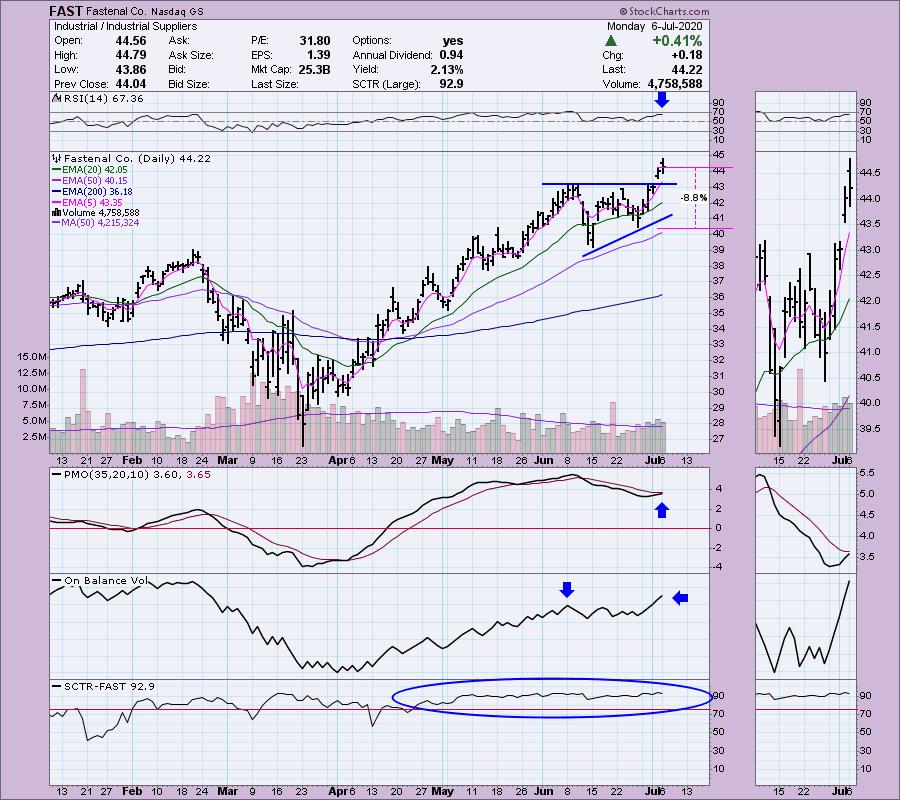Screen dimensions: 900x800
Task: Click the 'Fastenal Co.' company name in the header
Action: pos(117,11)
